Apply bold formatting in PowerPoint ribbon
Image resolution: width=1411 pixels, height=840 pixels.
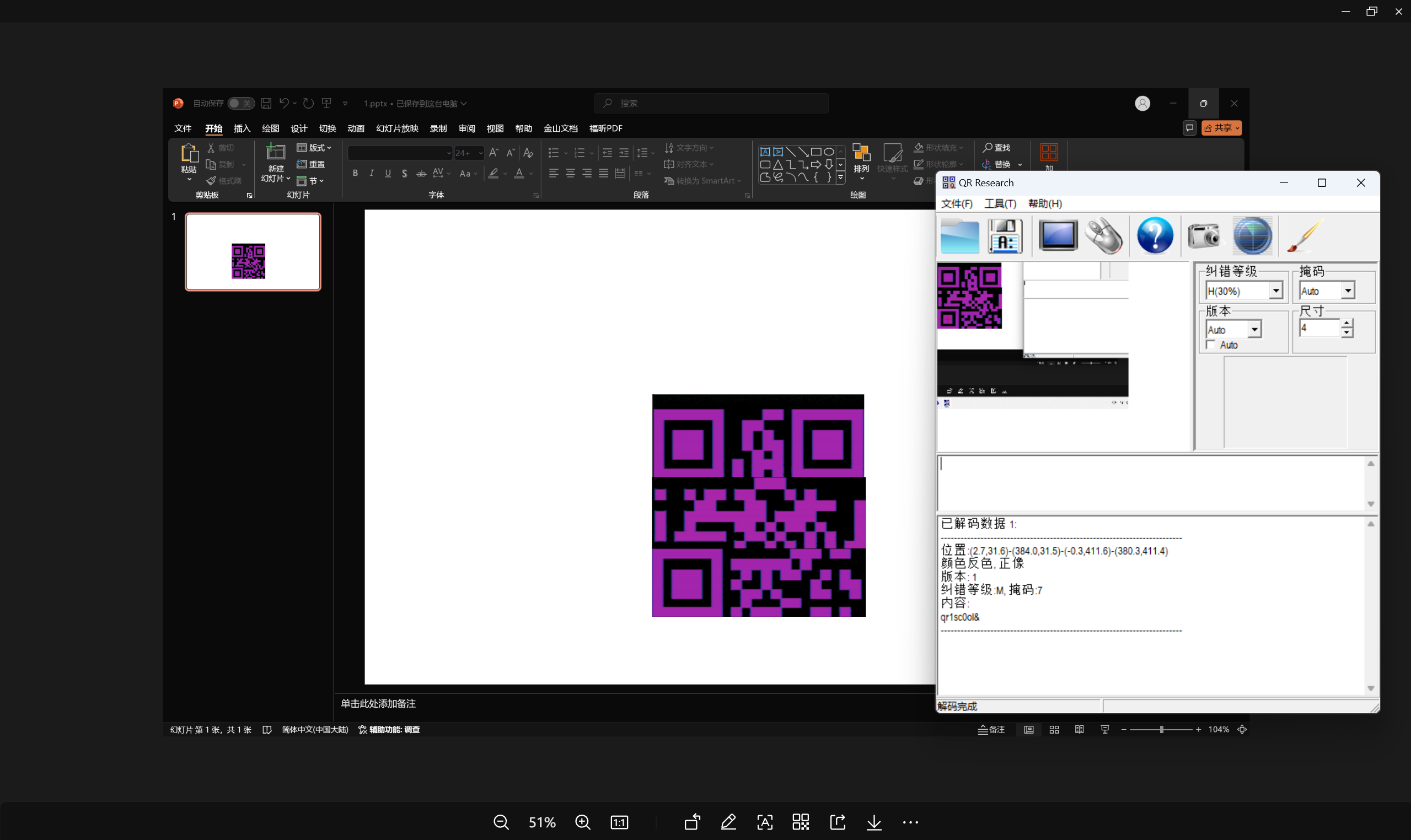click(355, 173)
